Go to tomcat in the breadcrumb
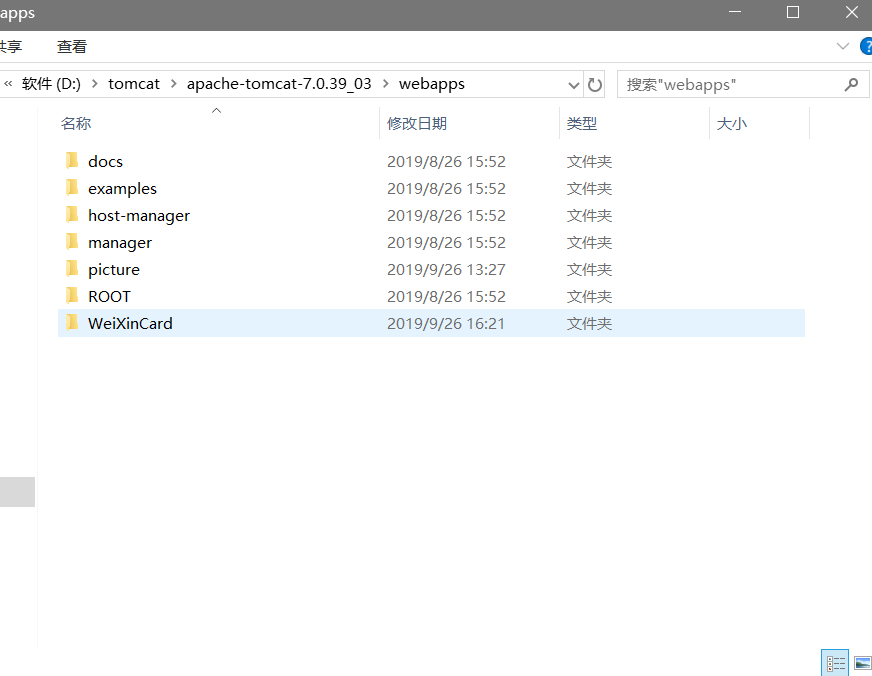This screenshot has width=872, height=676. click(133, 84)
